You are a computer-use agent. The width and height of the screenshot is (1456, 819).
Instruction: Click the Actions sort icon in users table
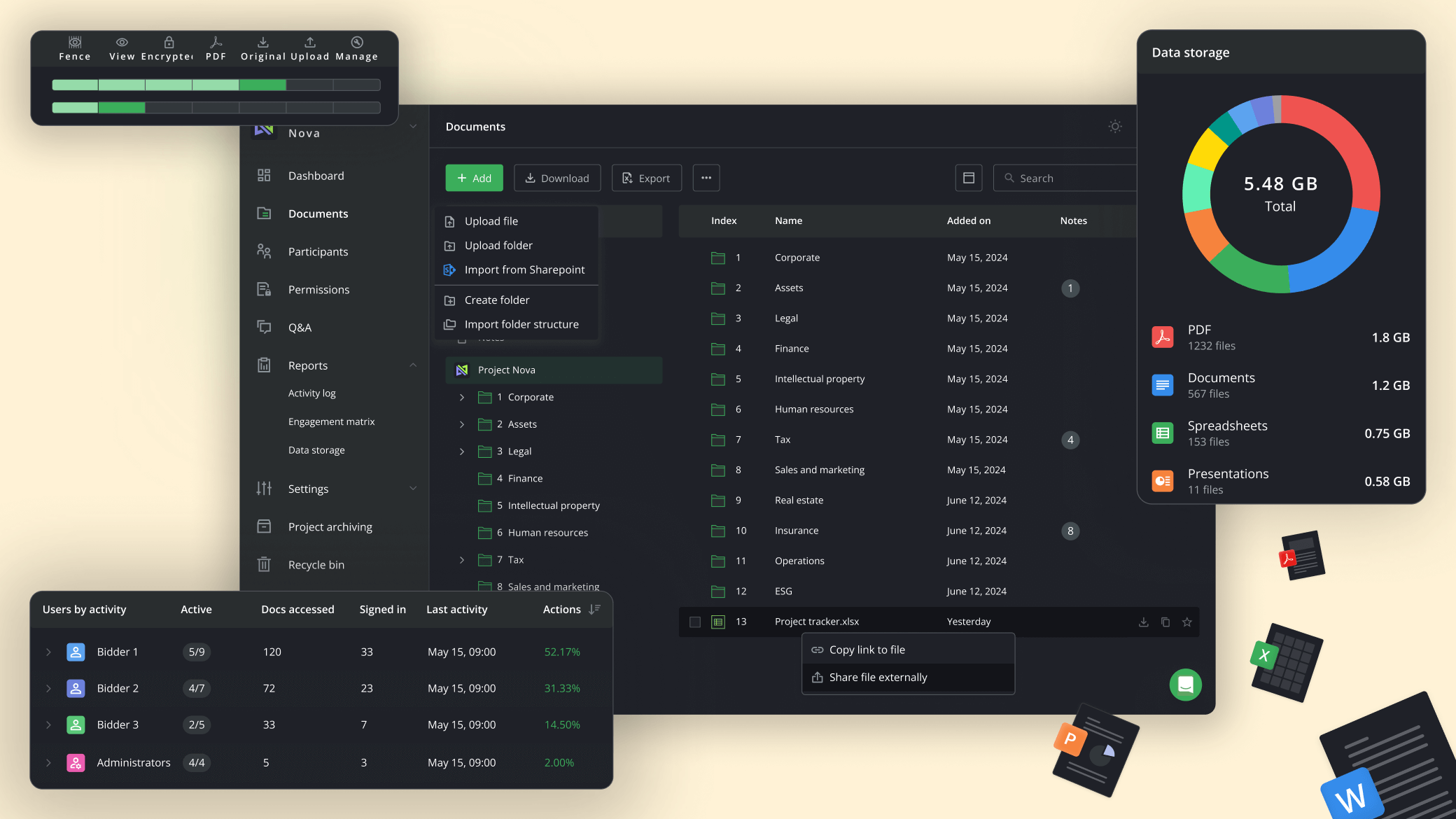pos(594,610)
